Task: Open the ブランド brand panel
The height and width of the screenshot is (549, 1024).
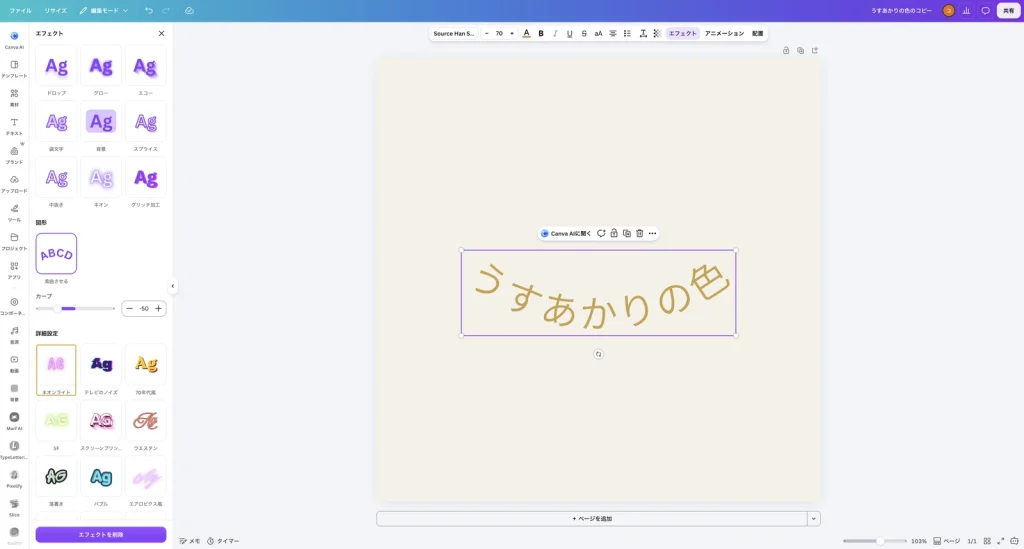Action: [14, 155]
